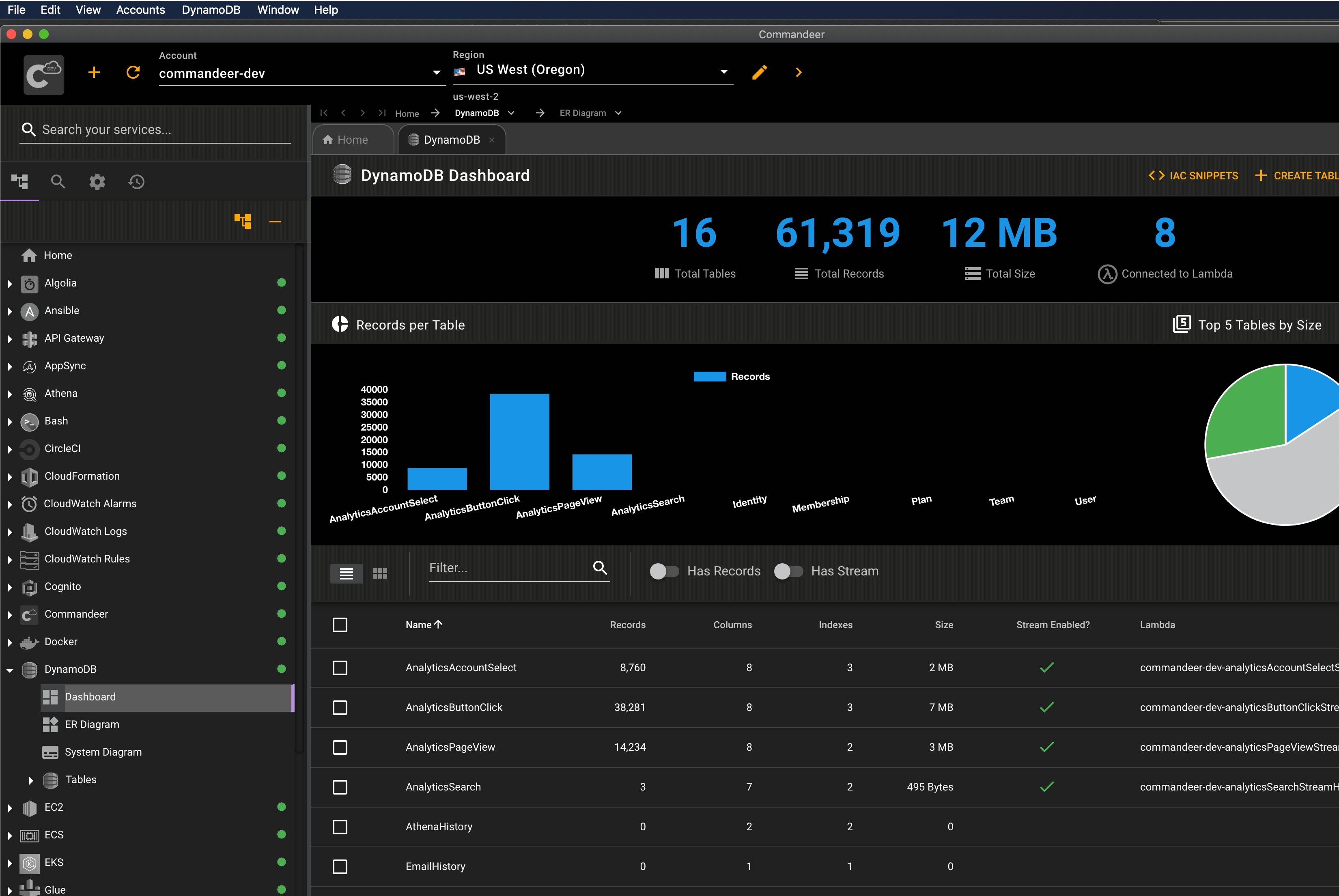Click the refresh account icon
Viewport: 1339px width, 896px height.
(x=133, y=73)
